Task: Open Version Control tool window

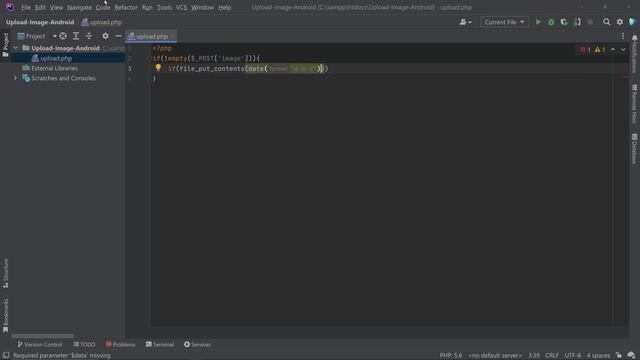Action: point(40,344)
